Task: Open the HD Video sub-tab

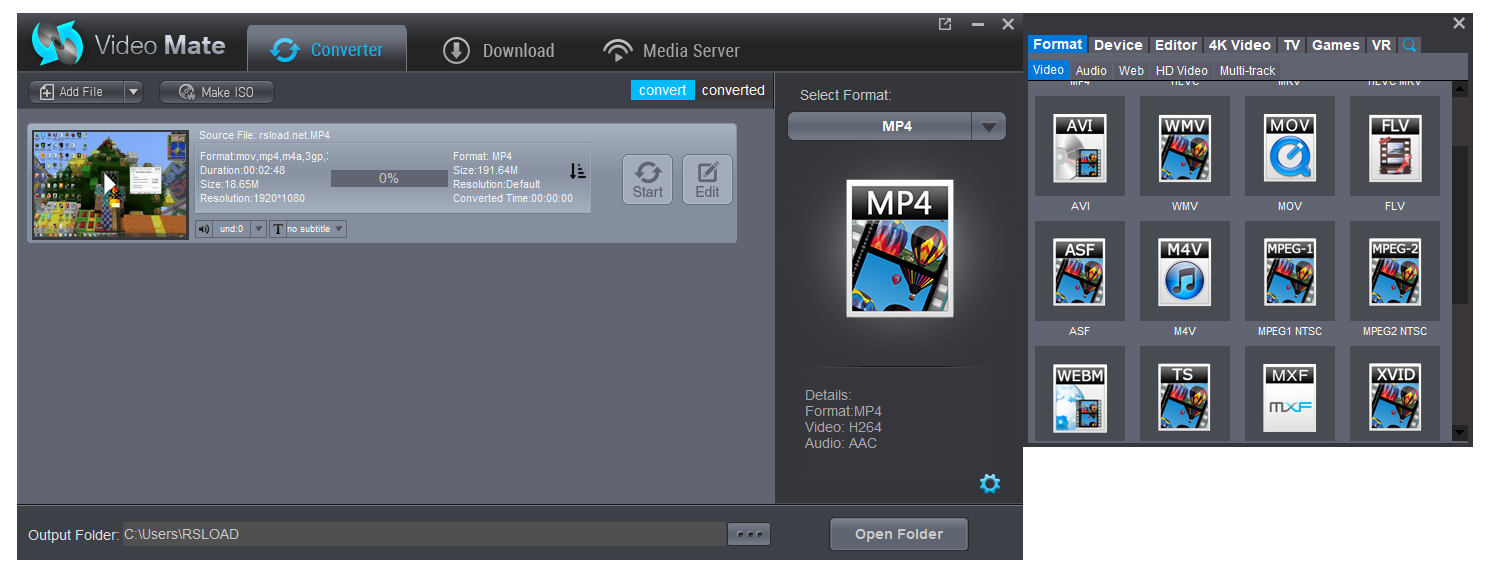Action: [1182, 71]
